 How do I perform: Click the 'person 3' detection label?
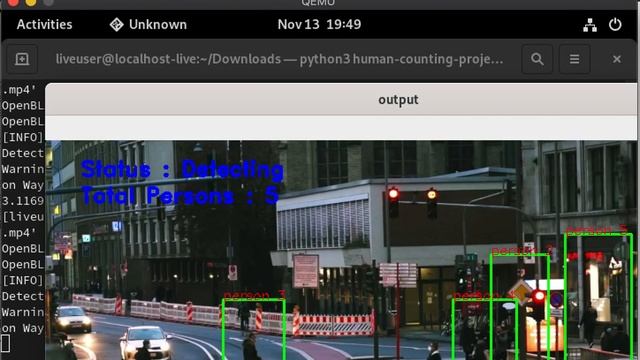tap(254, 295)
